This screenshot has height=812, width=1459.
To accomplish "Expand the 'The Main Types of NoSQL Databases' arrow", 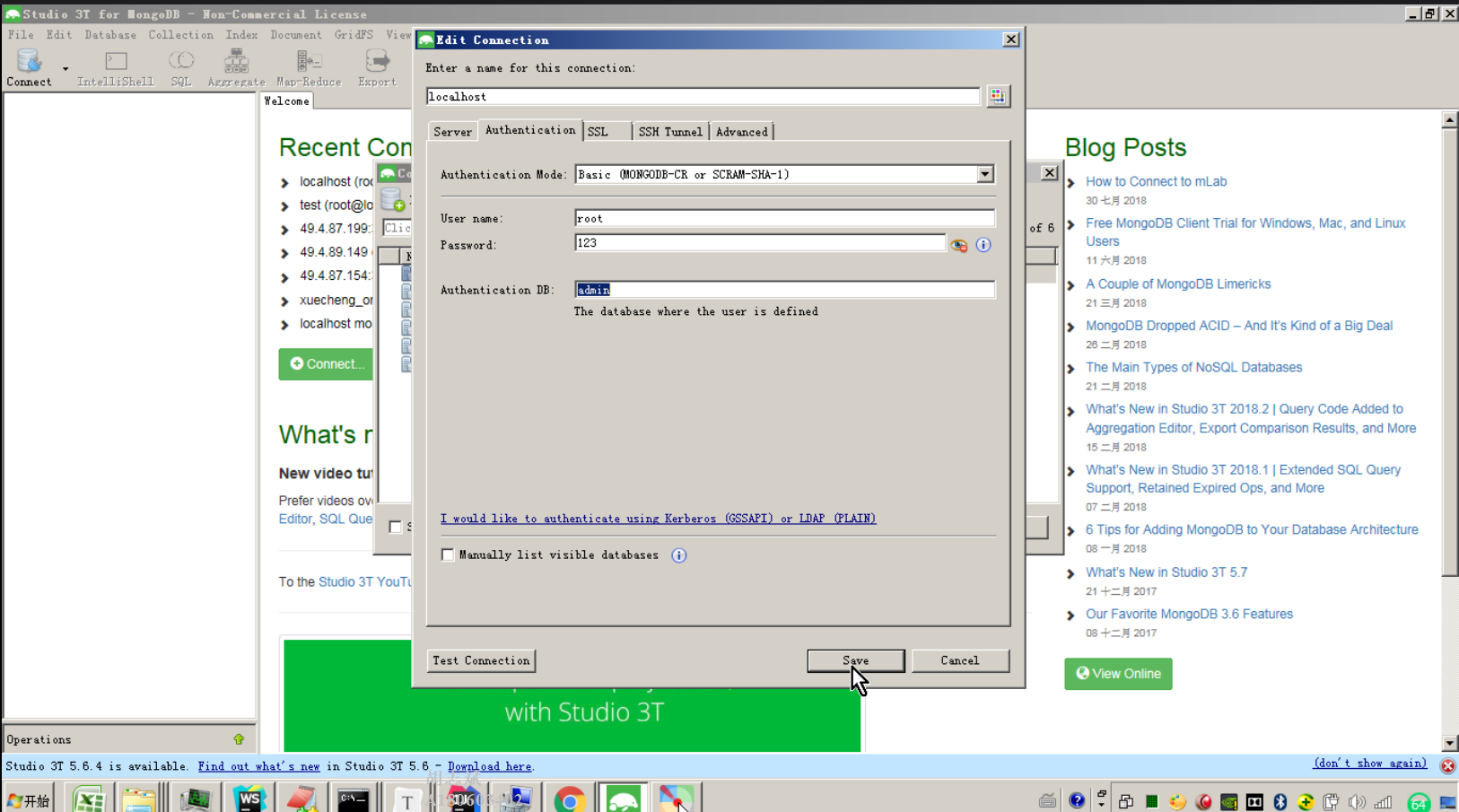I will 1070,369.
